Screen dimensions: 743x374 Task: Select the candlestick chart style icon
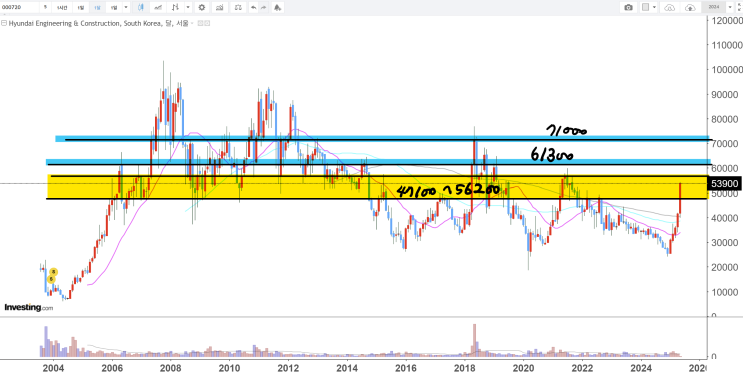pos(141,7)
